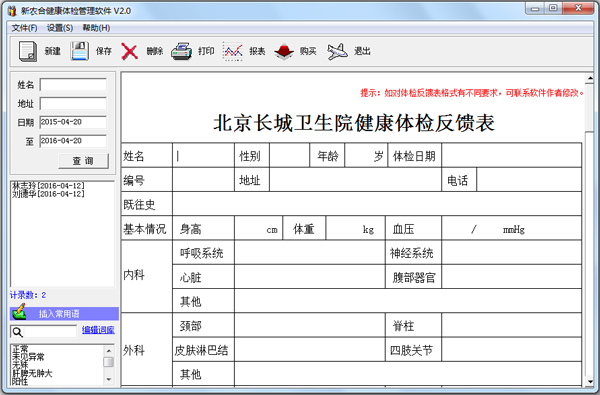Click the 姓名 cell in the form
The image size is (600, 395).
[x=204, y=156]
